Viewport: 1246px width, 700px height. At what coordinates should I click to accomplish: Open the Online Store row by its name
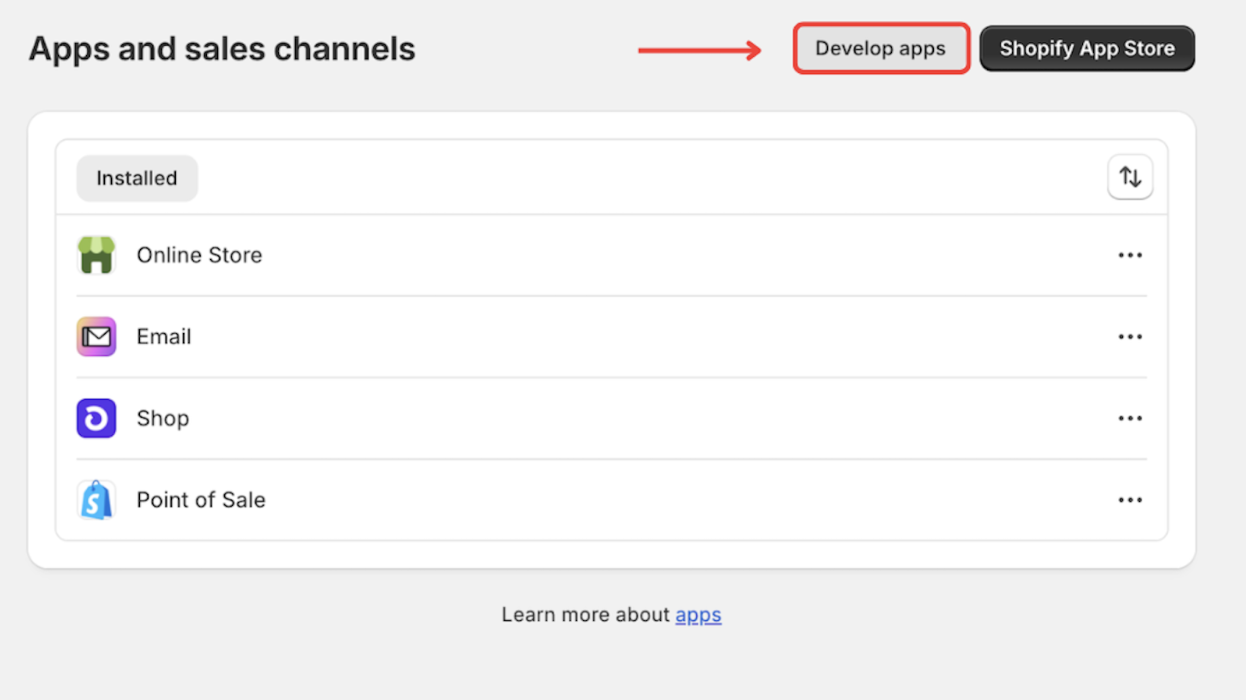tap(199, 255)
